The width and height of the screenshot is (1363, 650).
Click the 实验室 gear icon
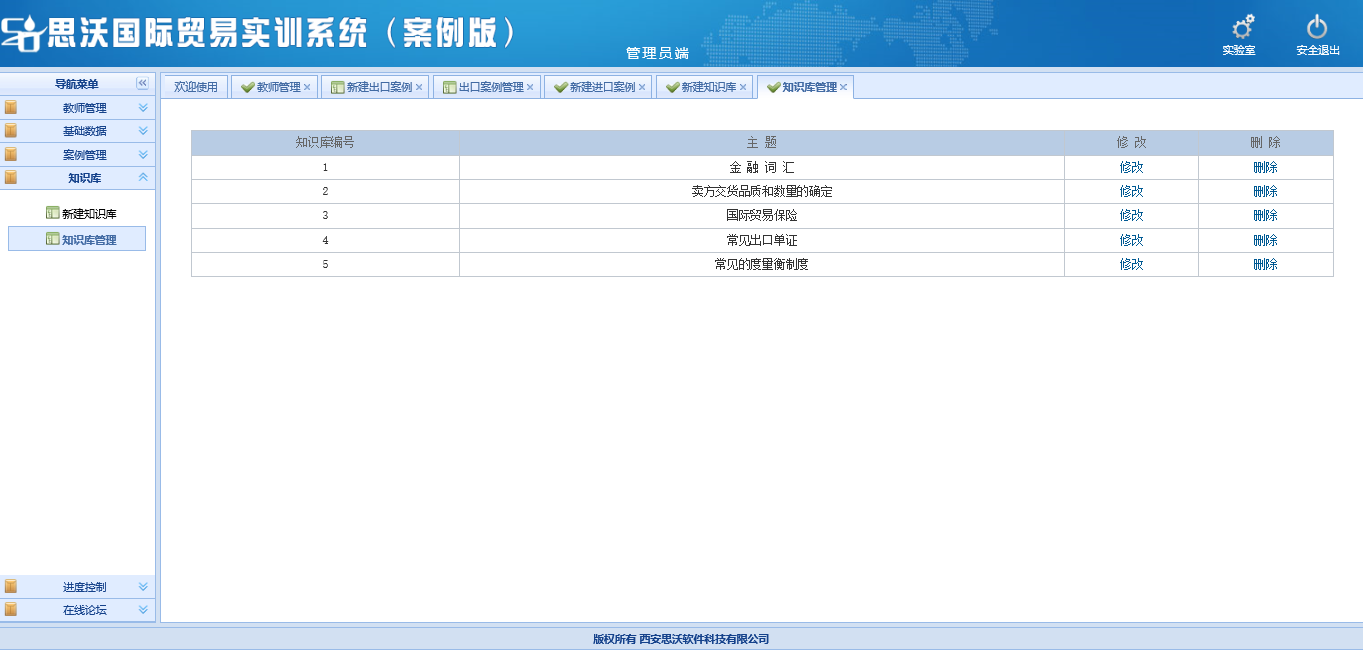coord(1241,28)
